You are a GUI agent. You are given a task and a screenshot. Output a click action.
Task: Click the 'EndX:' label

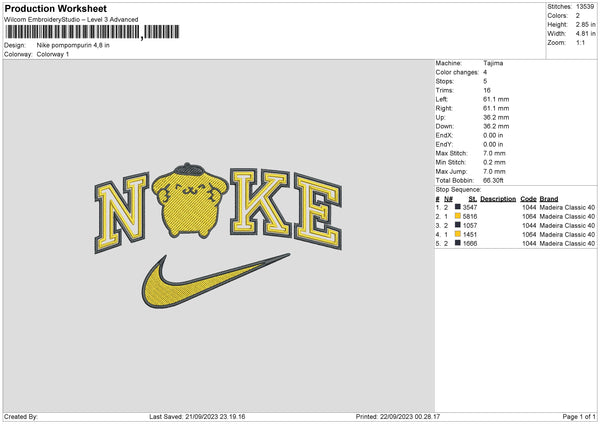(x=444, y=135)
